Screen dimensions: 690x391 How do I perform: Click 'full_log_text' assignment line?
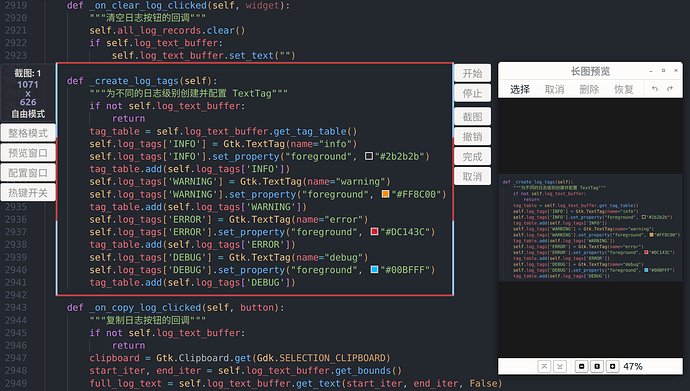[x=296, y=384]
